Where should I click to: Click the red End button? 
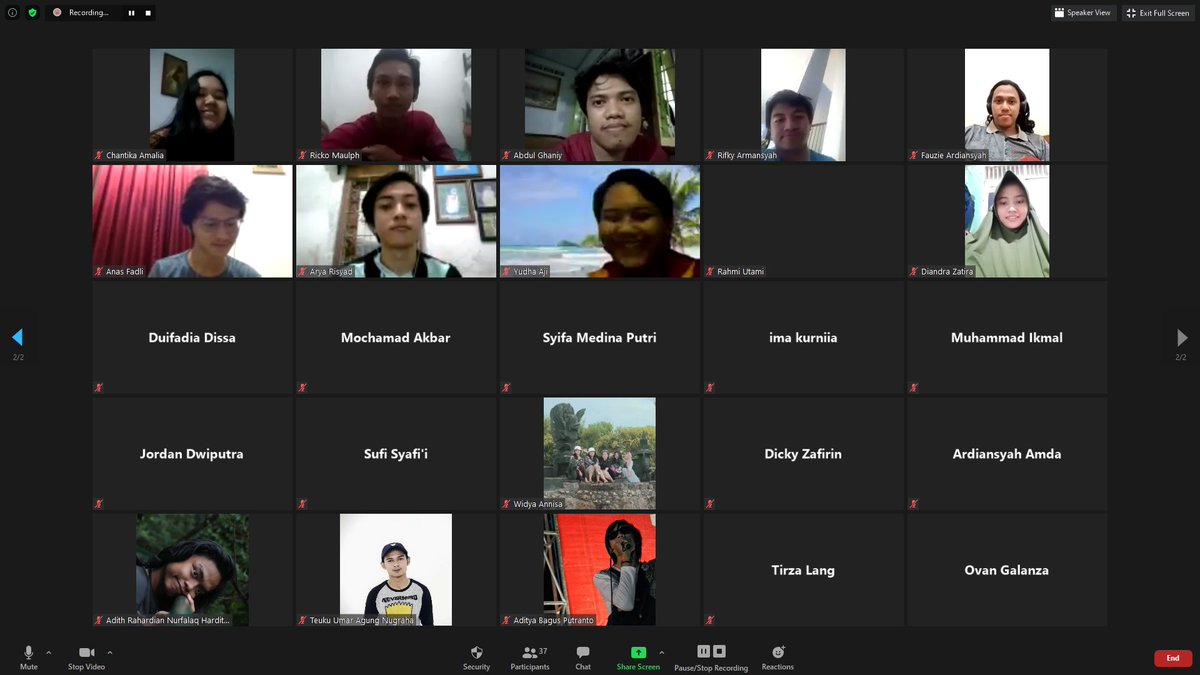click(x=1173, y=658)
